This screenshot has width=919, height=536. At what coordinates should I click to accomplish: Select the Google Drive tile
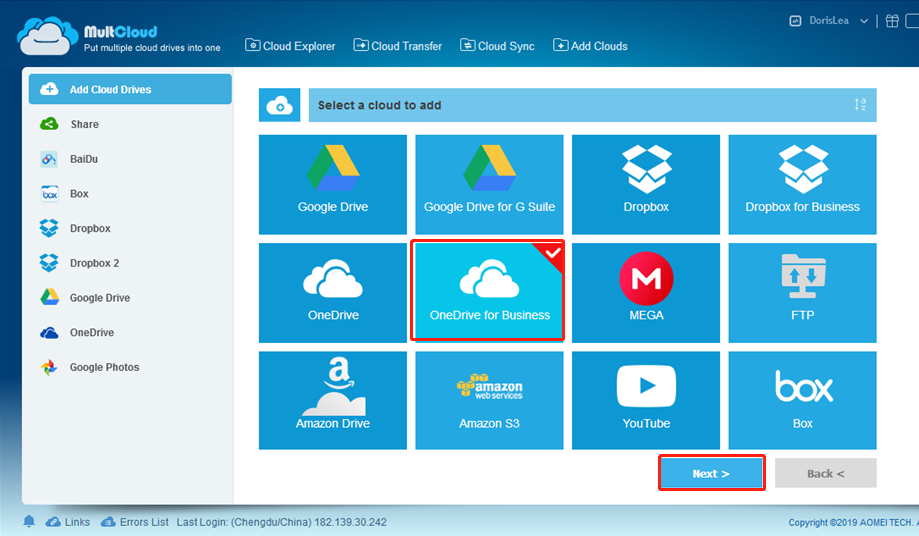(x=333, y=185)
